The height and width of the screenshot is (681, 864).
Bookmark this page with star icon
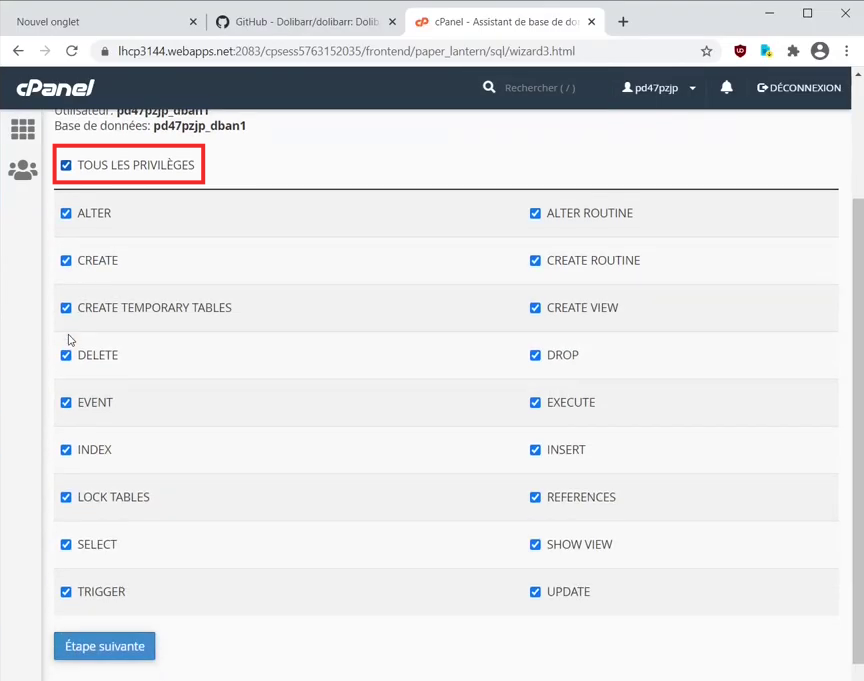[707, 51]
